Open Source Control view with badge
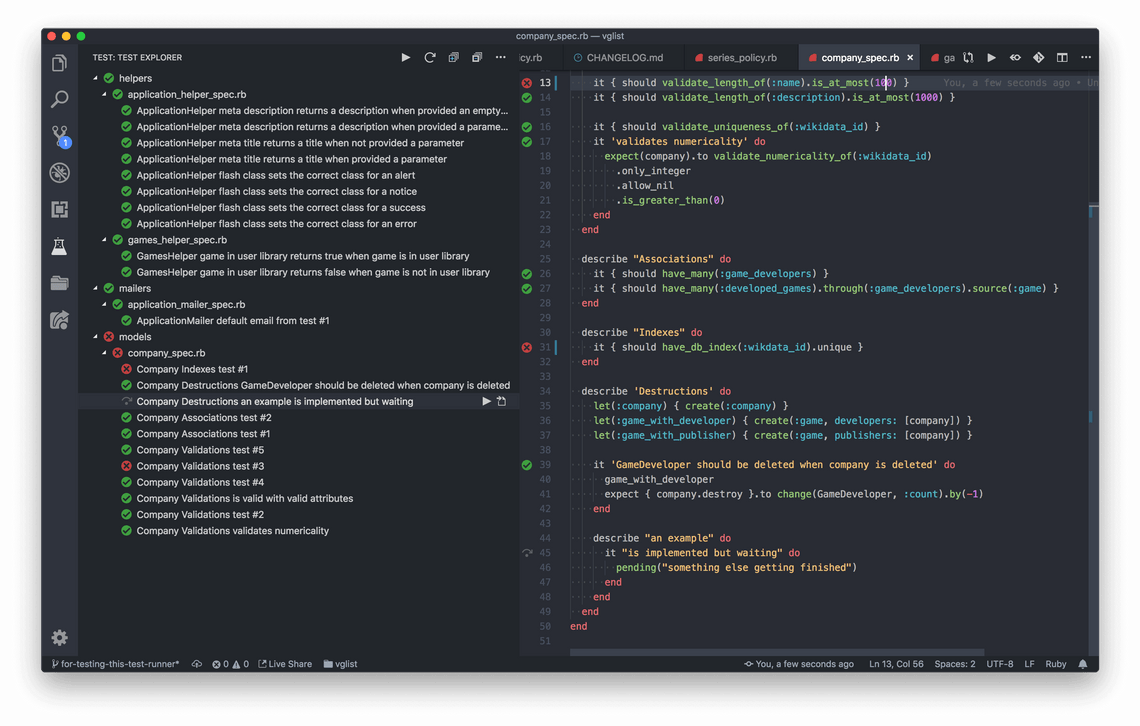Viewport: 1140px width, 726px height. click(60, 136)
